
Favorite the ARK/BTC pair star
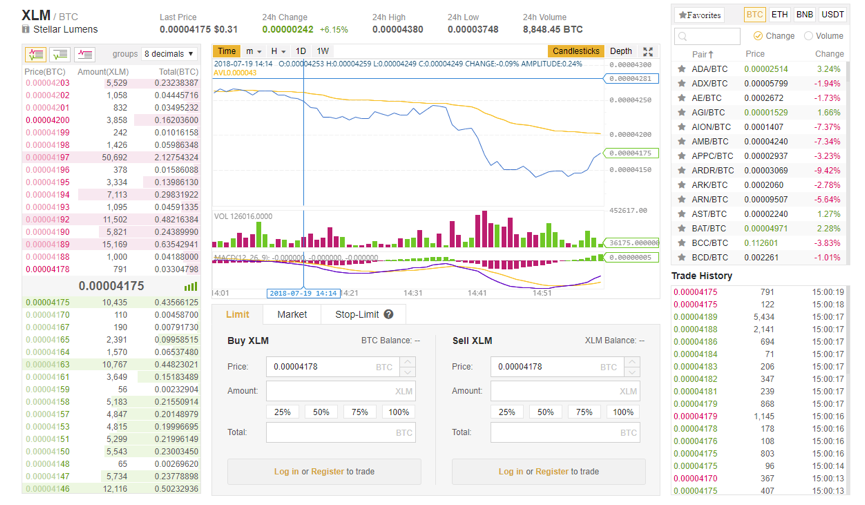pos(682,185)
